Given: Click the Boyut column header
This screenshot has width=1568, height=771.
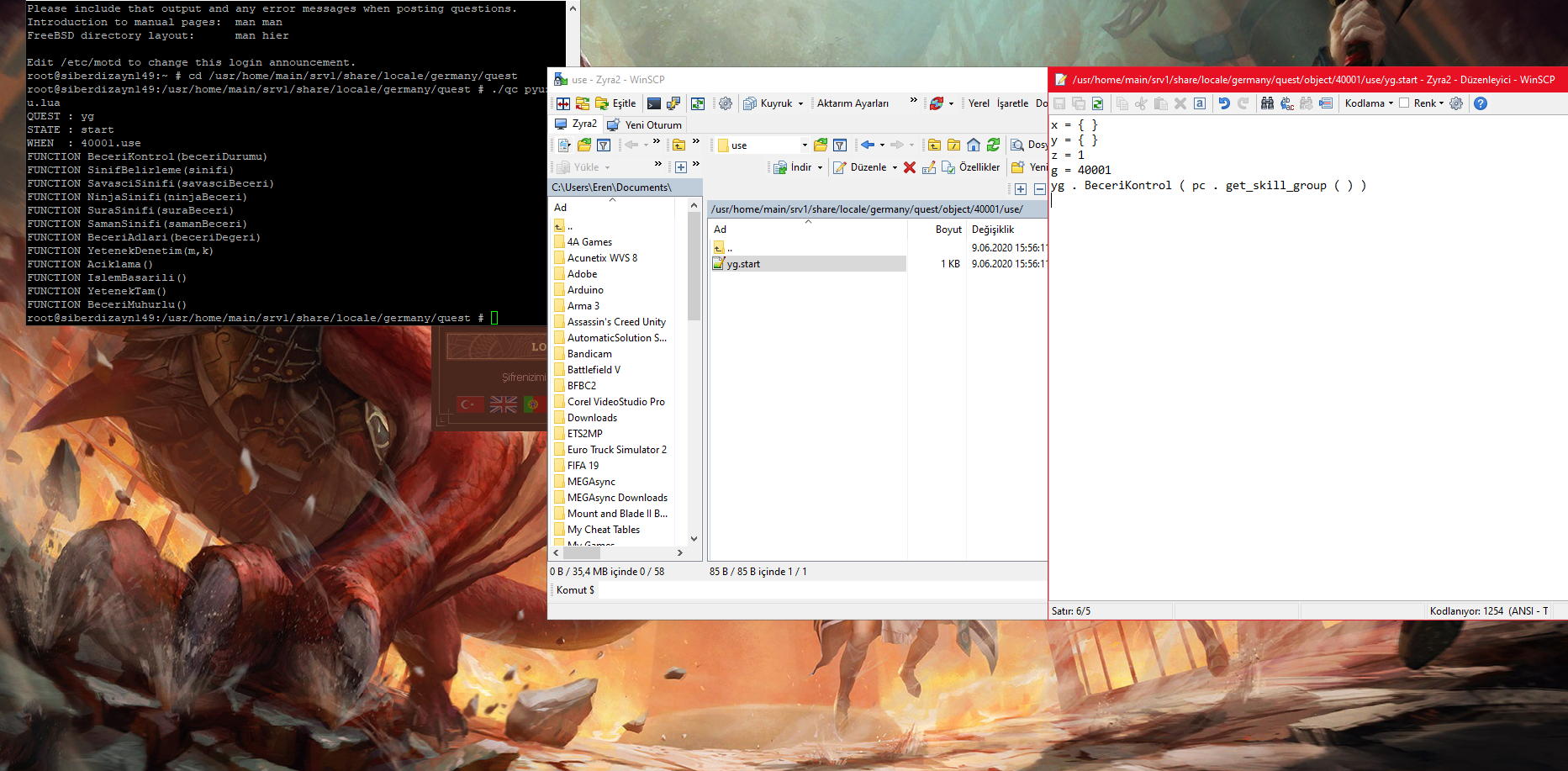Looking at the screenshot, I should 948,230.
